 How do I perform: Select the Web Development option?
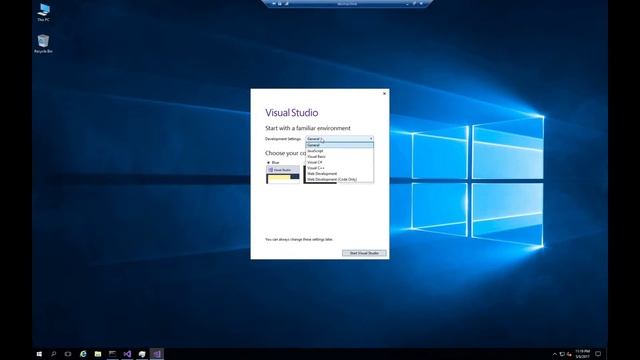(x=340, y=173)
